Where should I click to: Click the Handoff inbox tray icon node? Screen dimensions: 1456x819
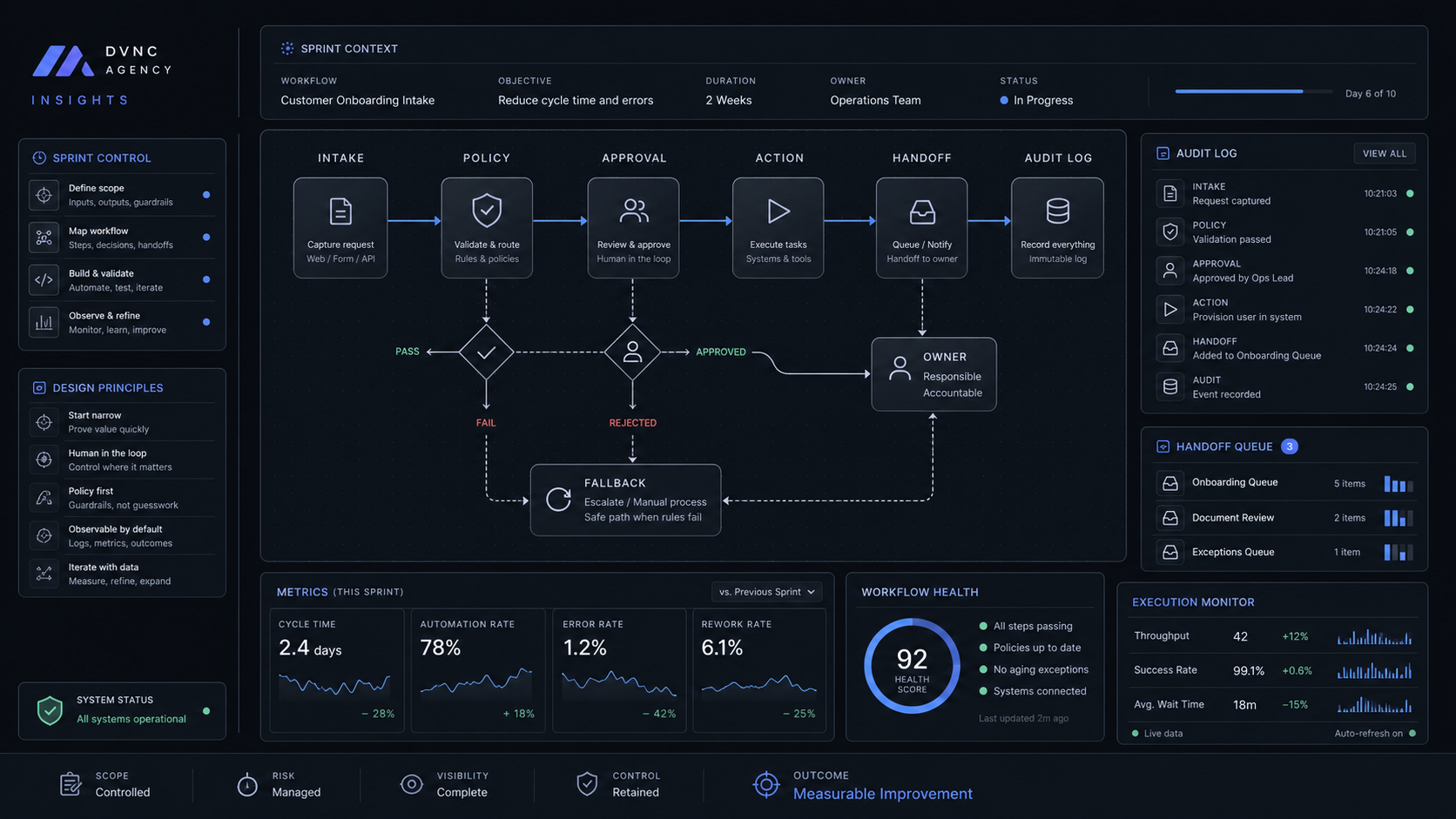922,211
